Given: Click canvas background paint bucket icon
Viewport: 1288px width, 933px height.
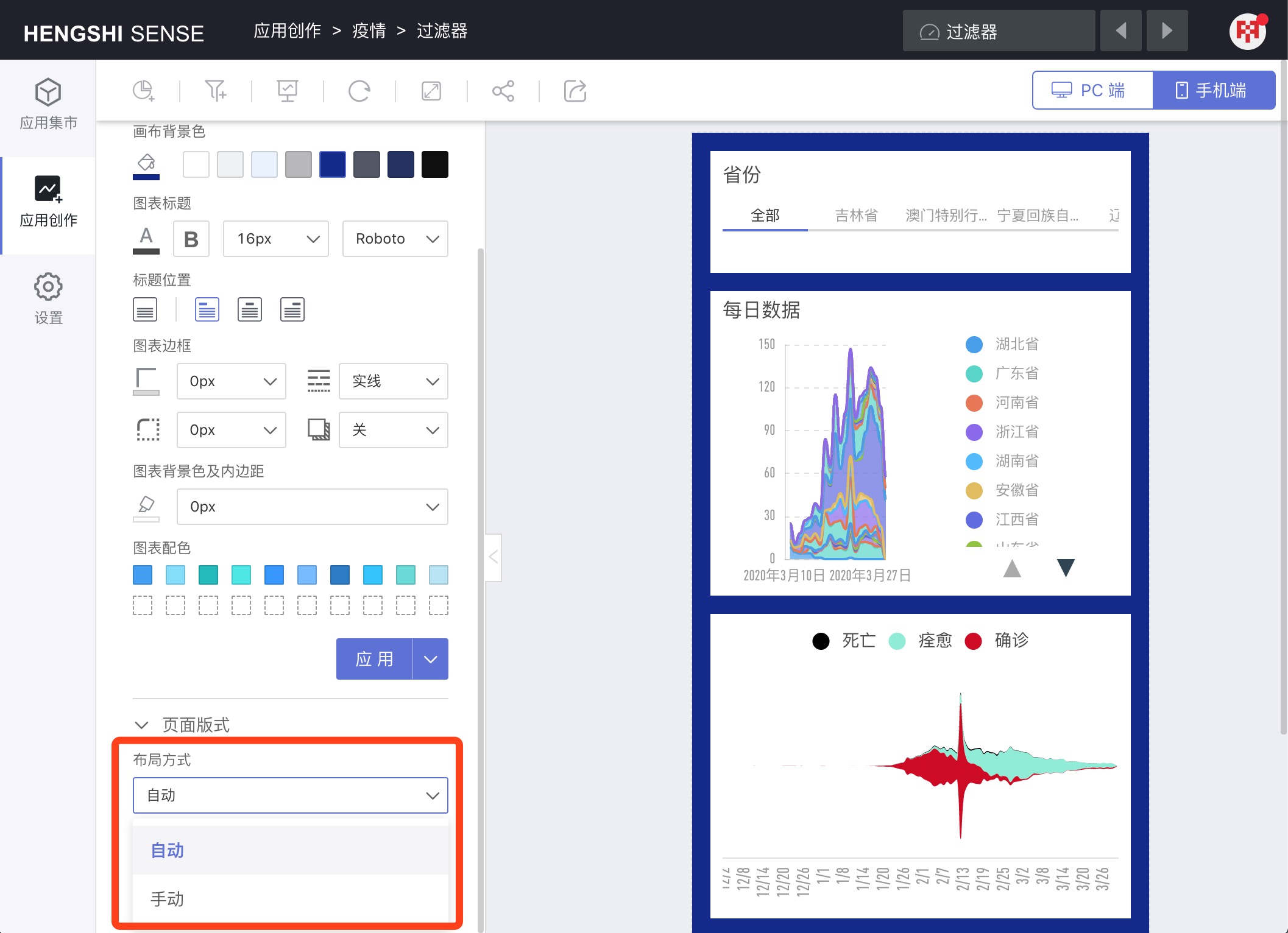Looking at the screenshot, I should point(146,165).
